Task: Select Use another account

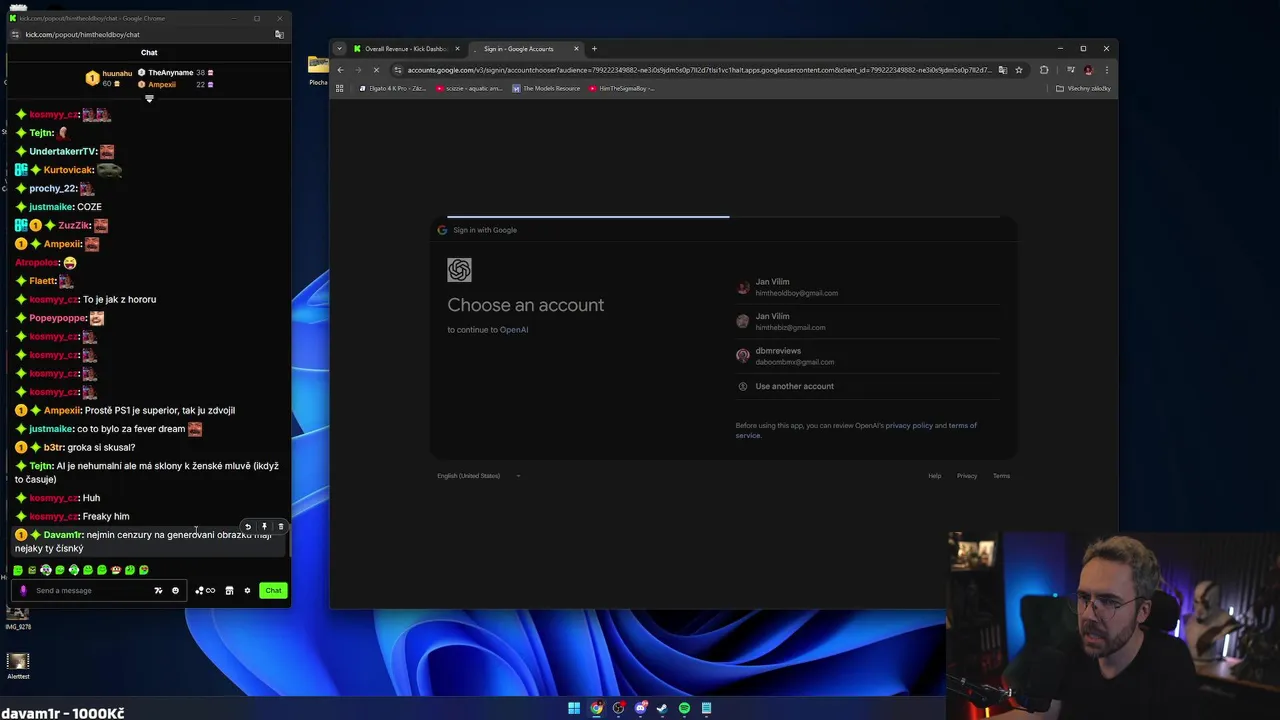Action: click(x=867, y=386)
